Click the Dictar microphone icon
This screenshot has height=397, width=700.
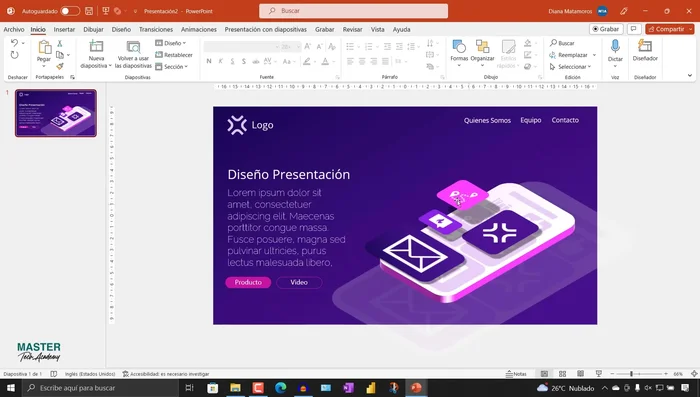click(615, 46)
